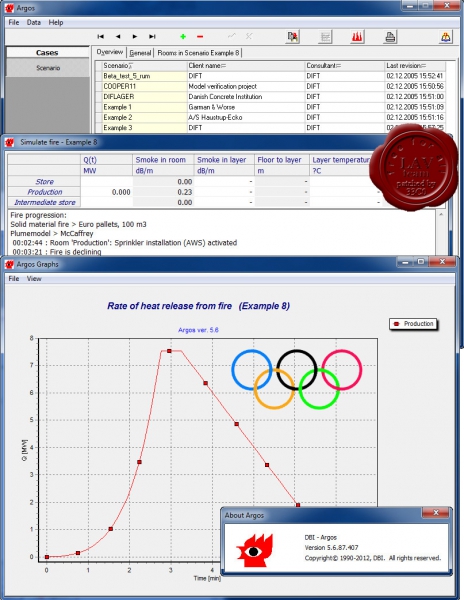Toggle Production series in graph legend
Viewport: 464px width, 600px height.
pyautogui.click(x=414, y=324)
